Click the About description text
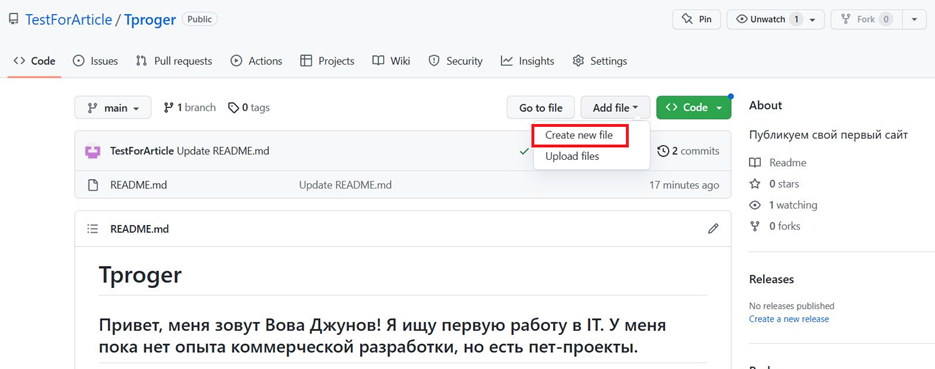The width and height of the screenshot is (935, 369). [x=828, y=135]
